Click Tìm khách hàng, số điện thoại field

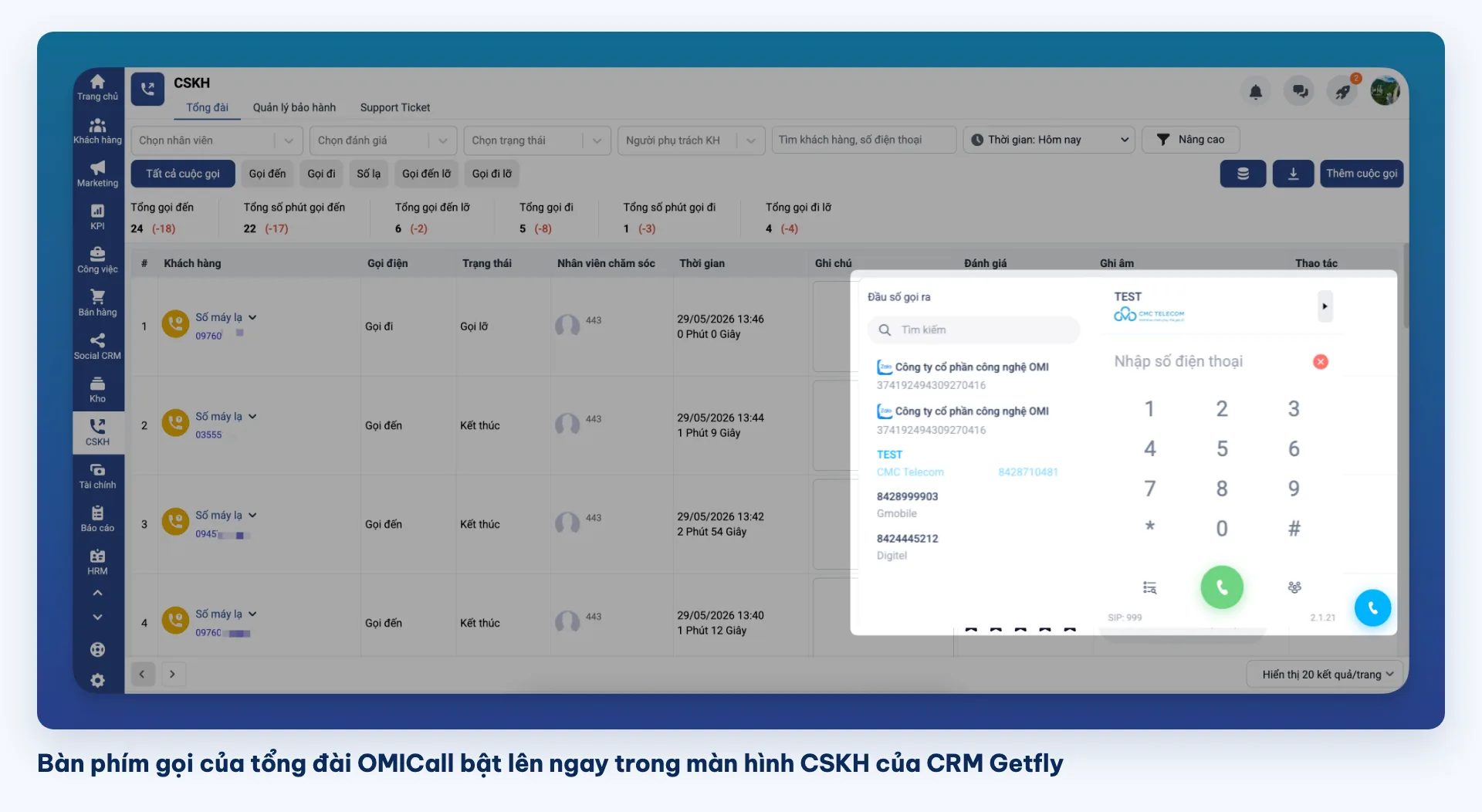(x=864, y=140)
